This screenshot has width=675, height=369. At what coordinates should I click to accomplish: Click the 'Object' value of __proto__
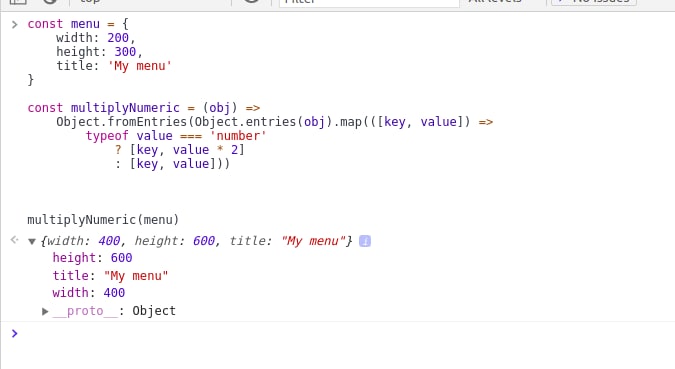(x=154, y=311)
